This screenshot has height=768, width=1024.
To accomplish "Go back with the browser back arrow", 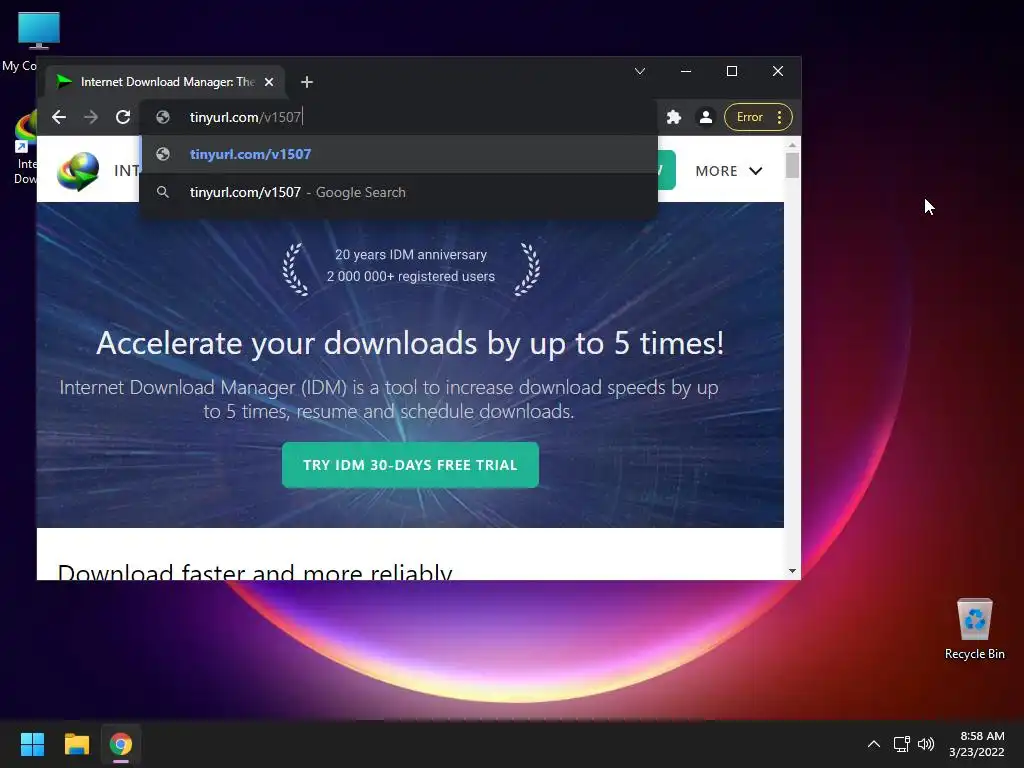I will point(59,117).
